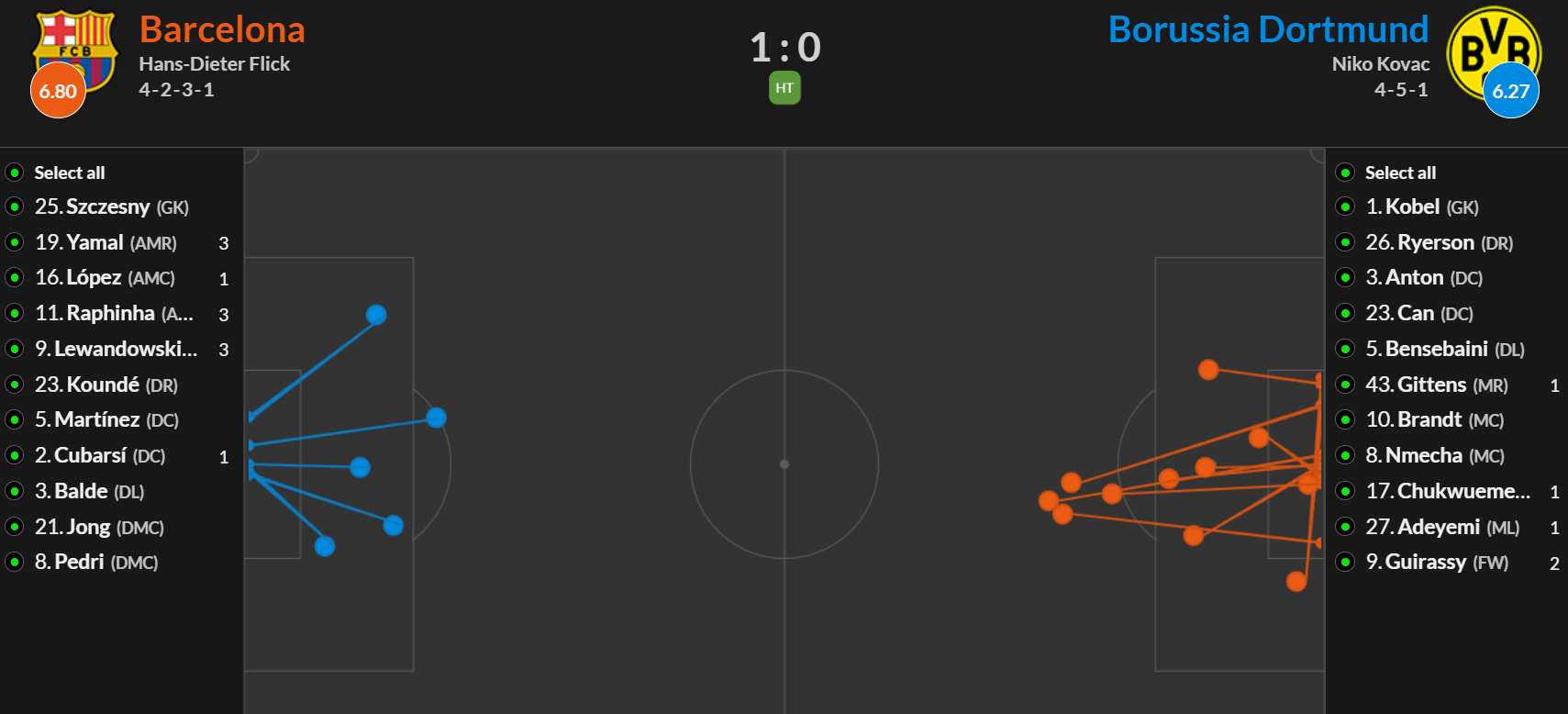Toggle the radio button beside 19. Yamal
The height and width of the screenshot is (714, 1568).
(x=15, y=242)
